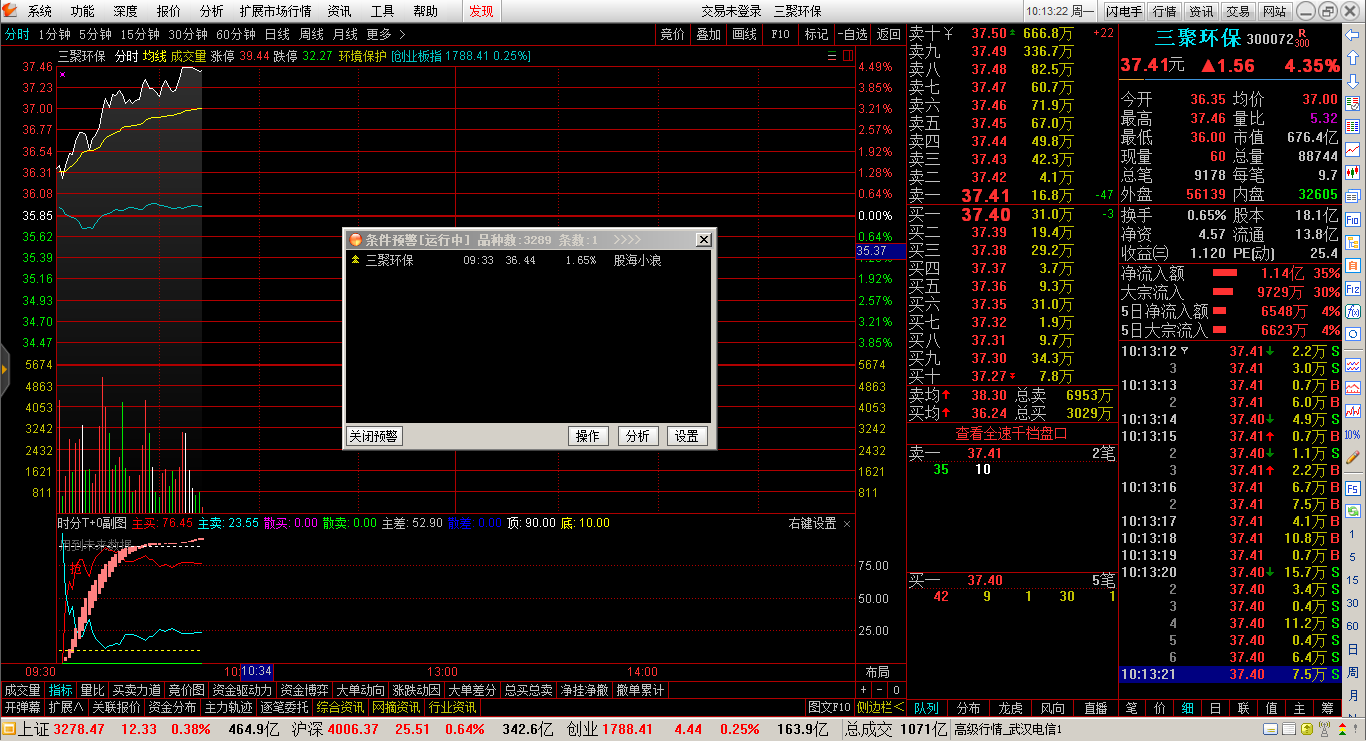This screenshot has width=1366, height=741.
Task: Select the 资金驱动力 indicator tab
Action: (242, 690)
